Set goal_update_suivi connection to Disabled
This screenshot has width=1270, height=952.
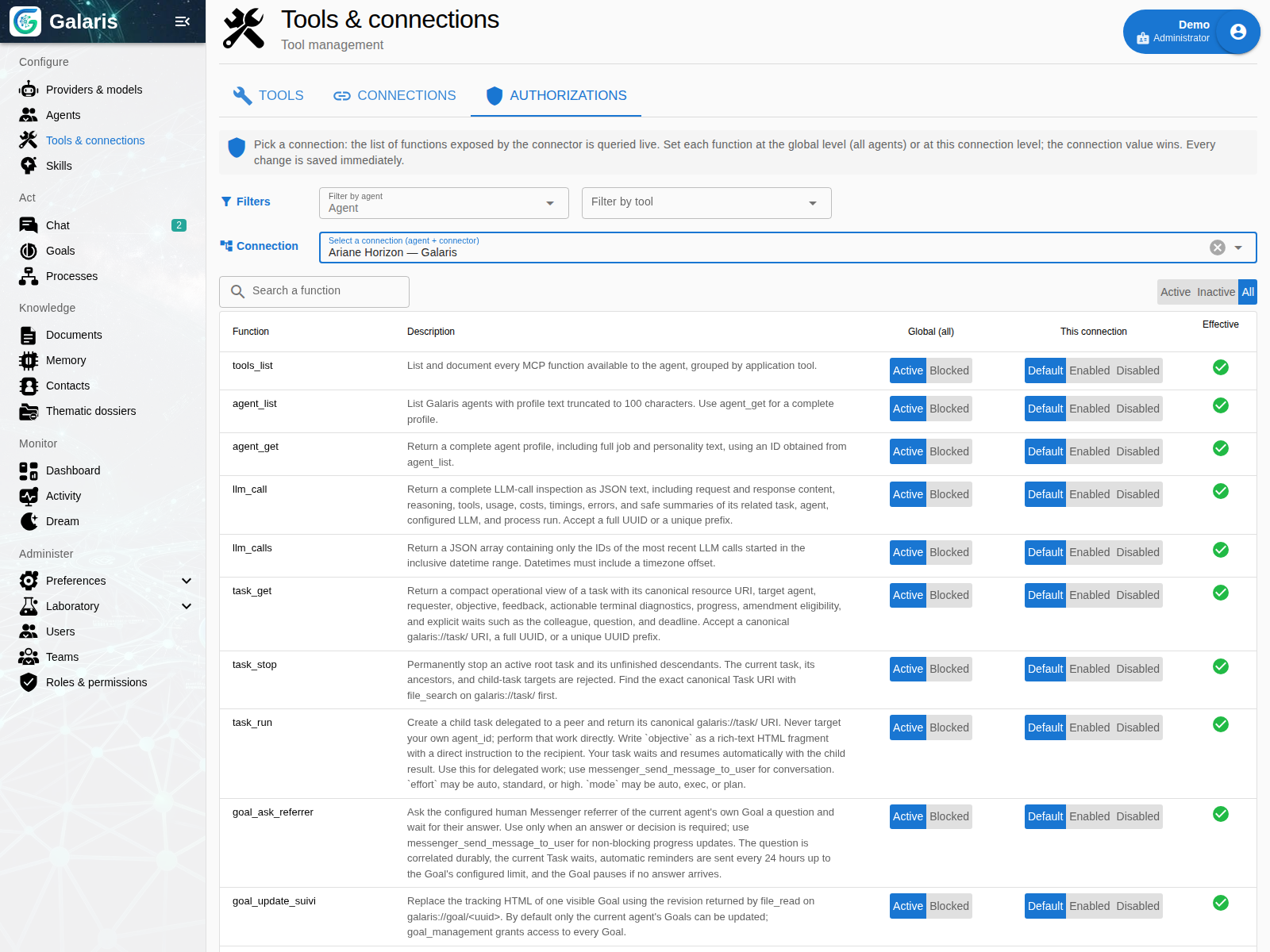pos(1137,906)
